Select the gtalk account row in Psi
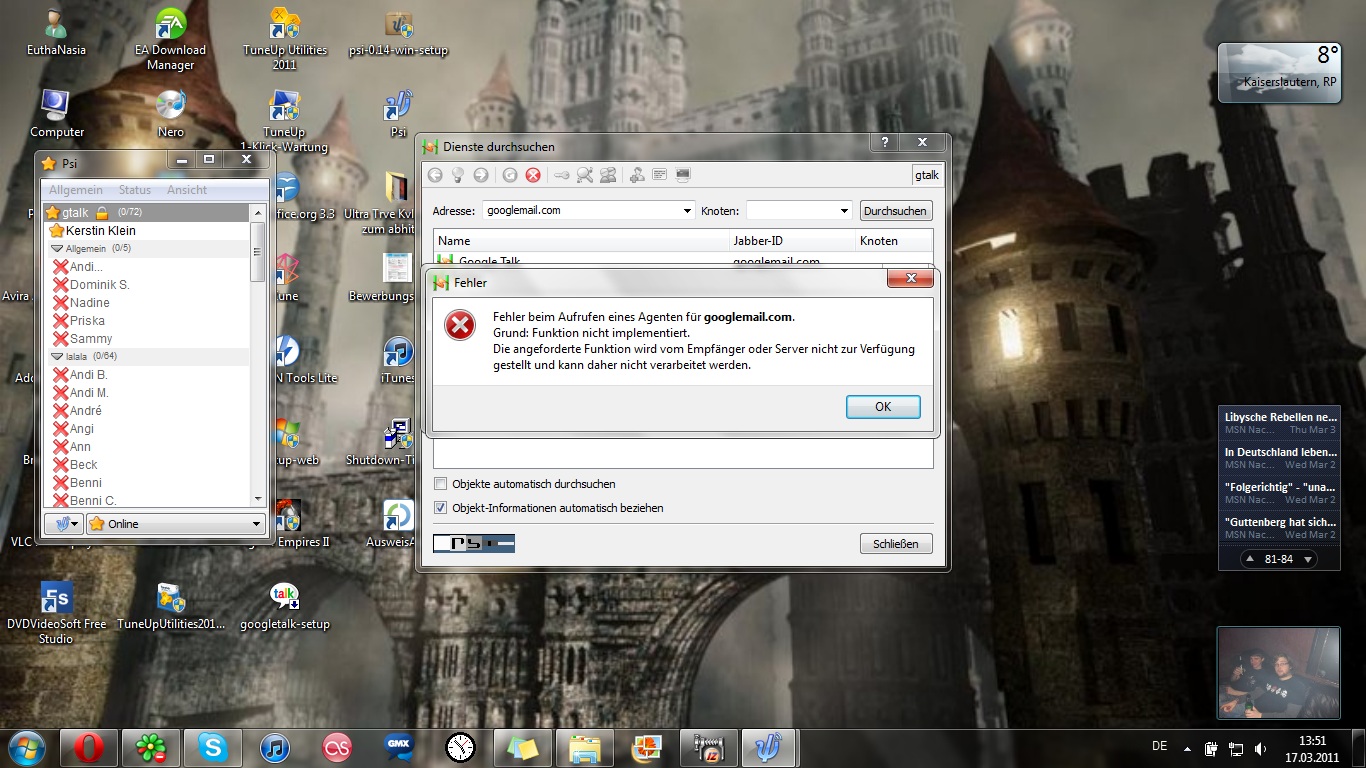Image resolution: width=1366 pixels, height=768 pixels. click(147, 213)
